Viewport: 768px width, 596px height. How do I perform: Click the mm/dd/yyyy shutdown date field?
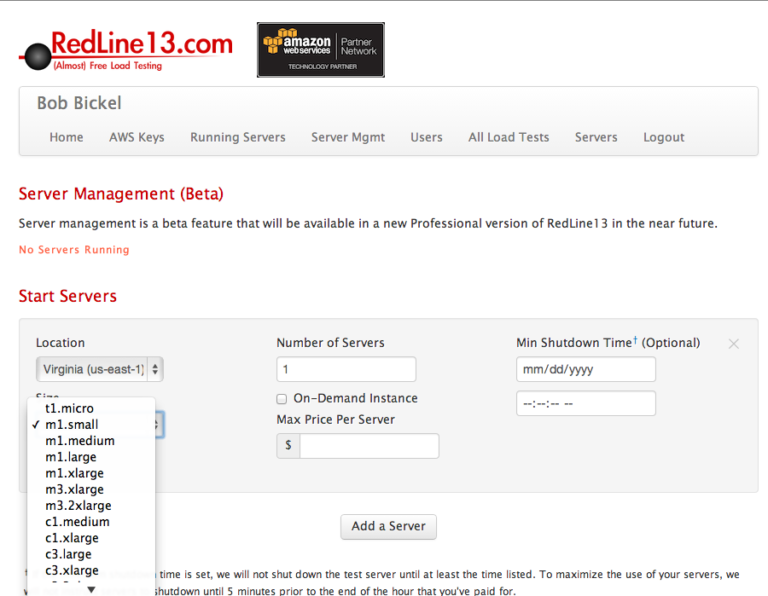tap(586, 369)
